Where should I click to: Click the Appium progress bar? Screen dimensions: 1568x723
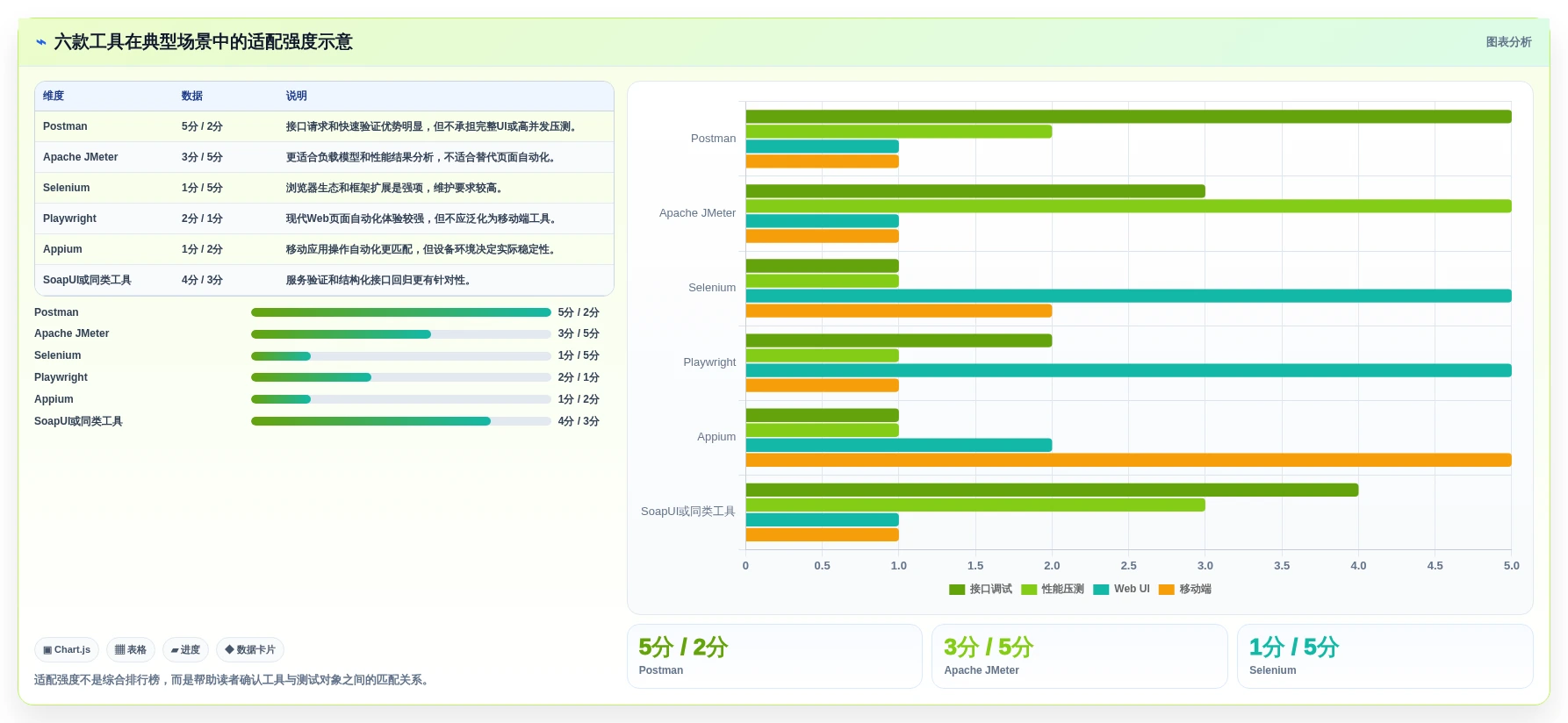pos(401,399)
